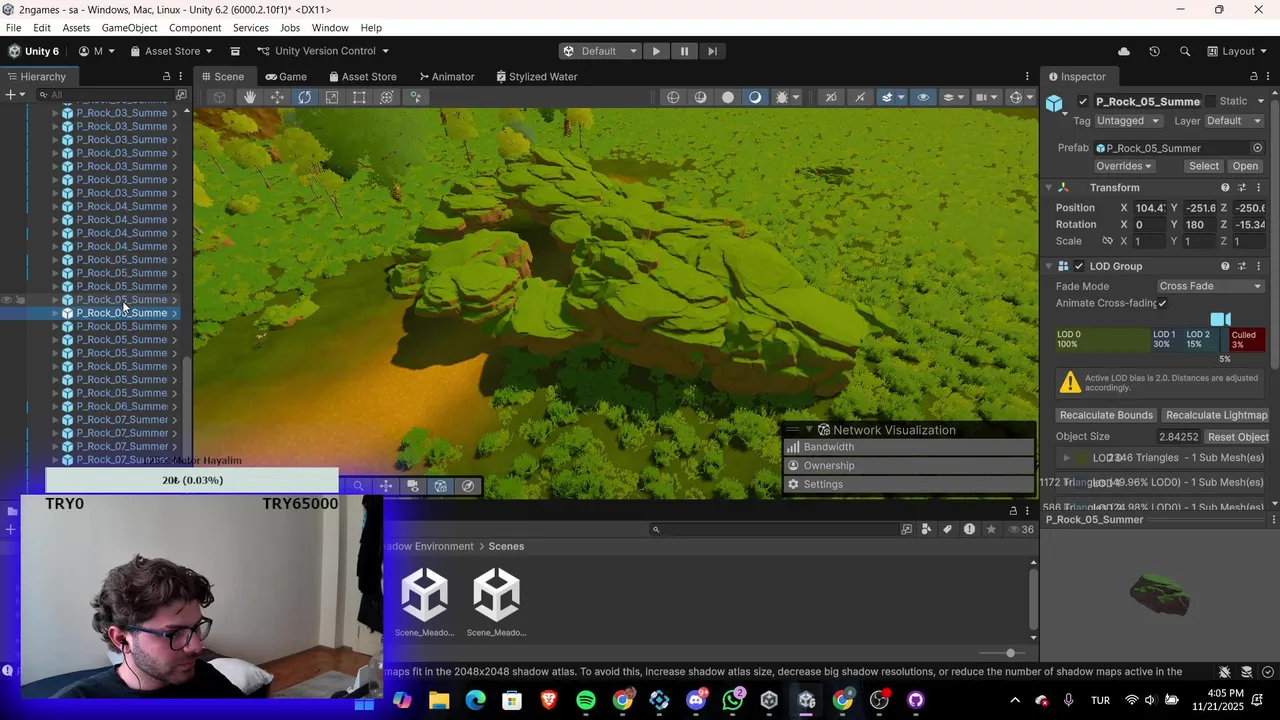Switch to the Animator tab

coord(446,77)
